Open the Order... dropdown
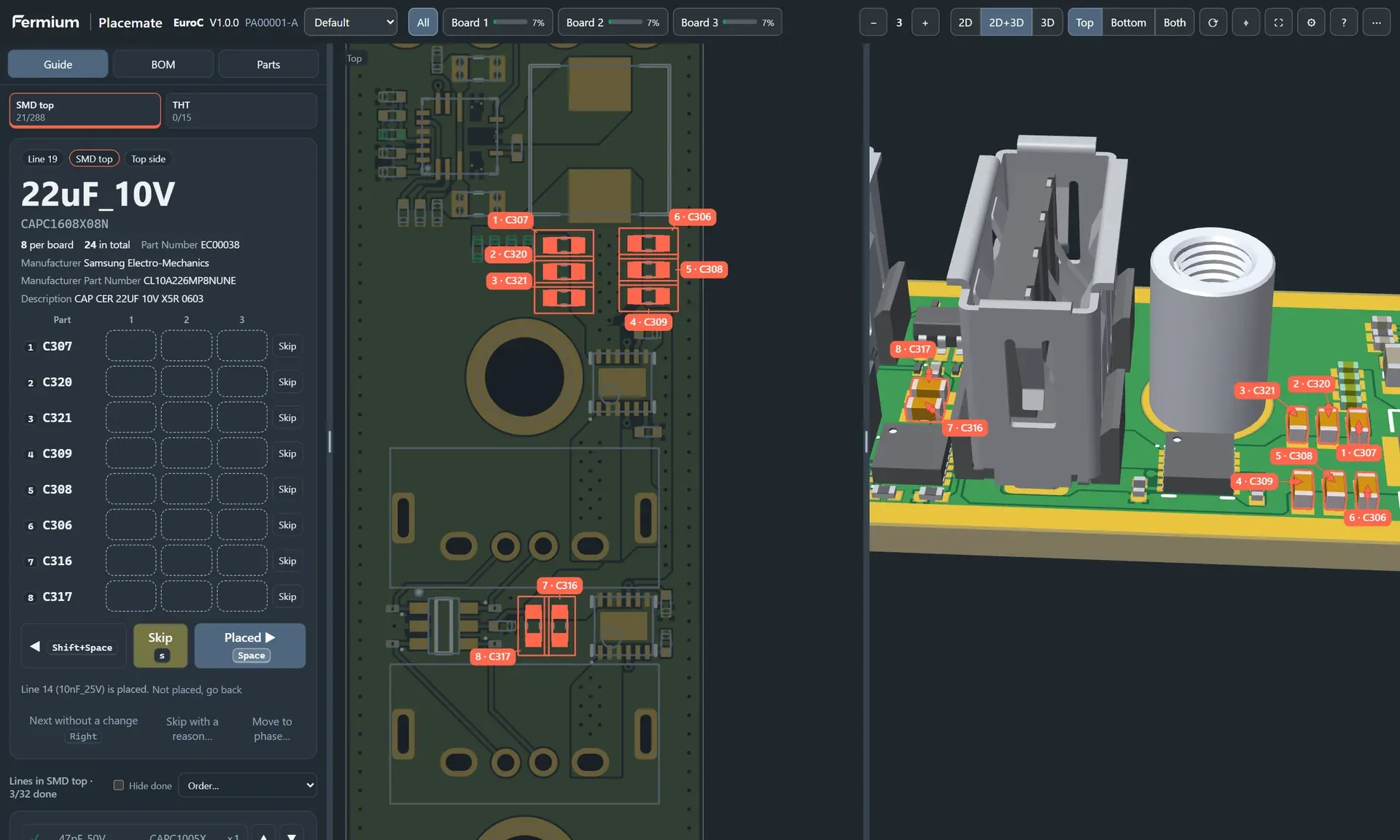 click(248, 785)
